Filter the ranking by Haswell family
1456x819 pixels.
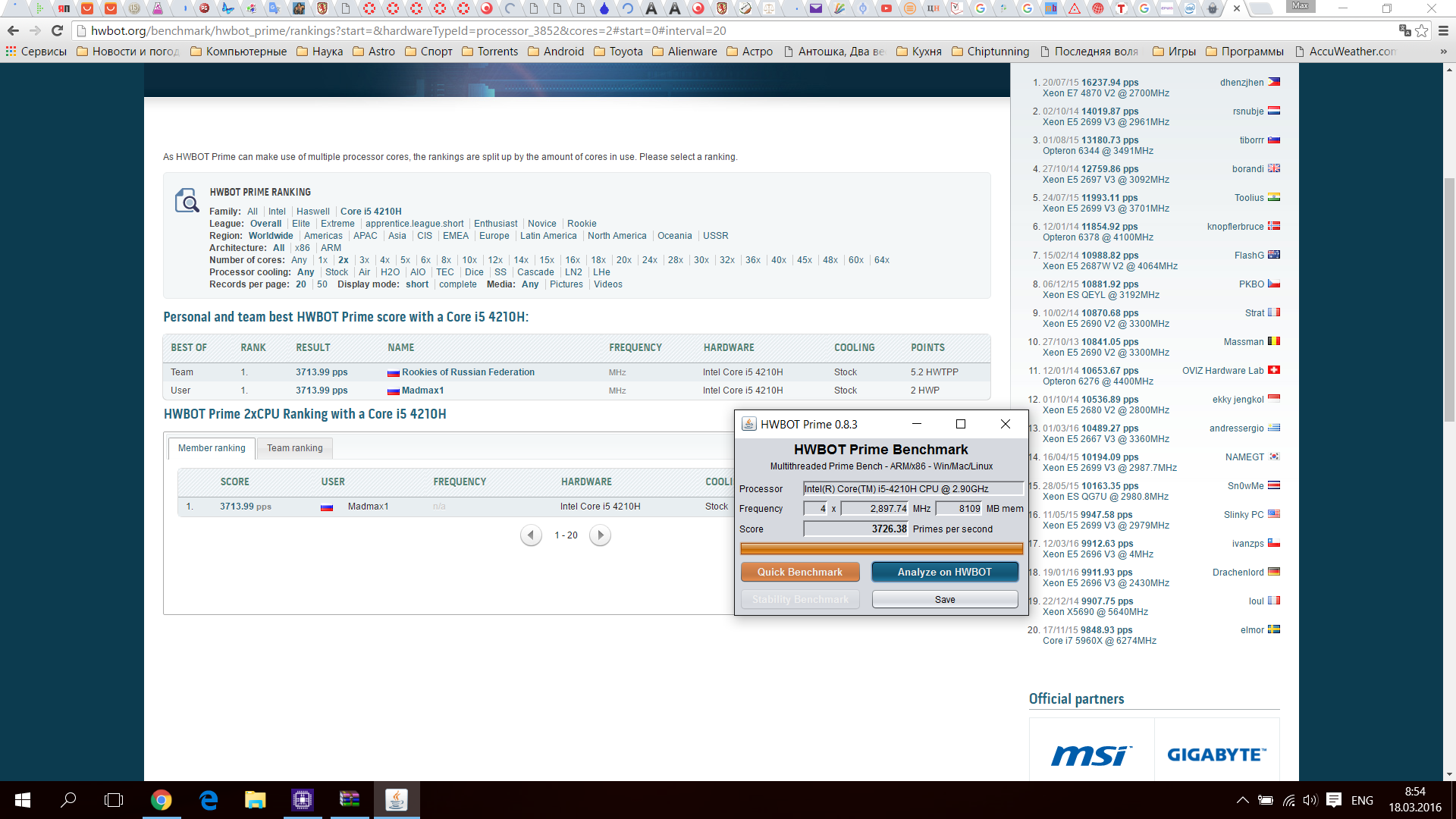tap(313, 212)
